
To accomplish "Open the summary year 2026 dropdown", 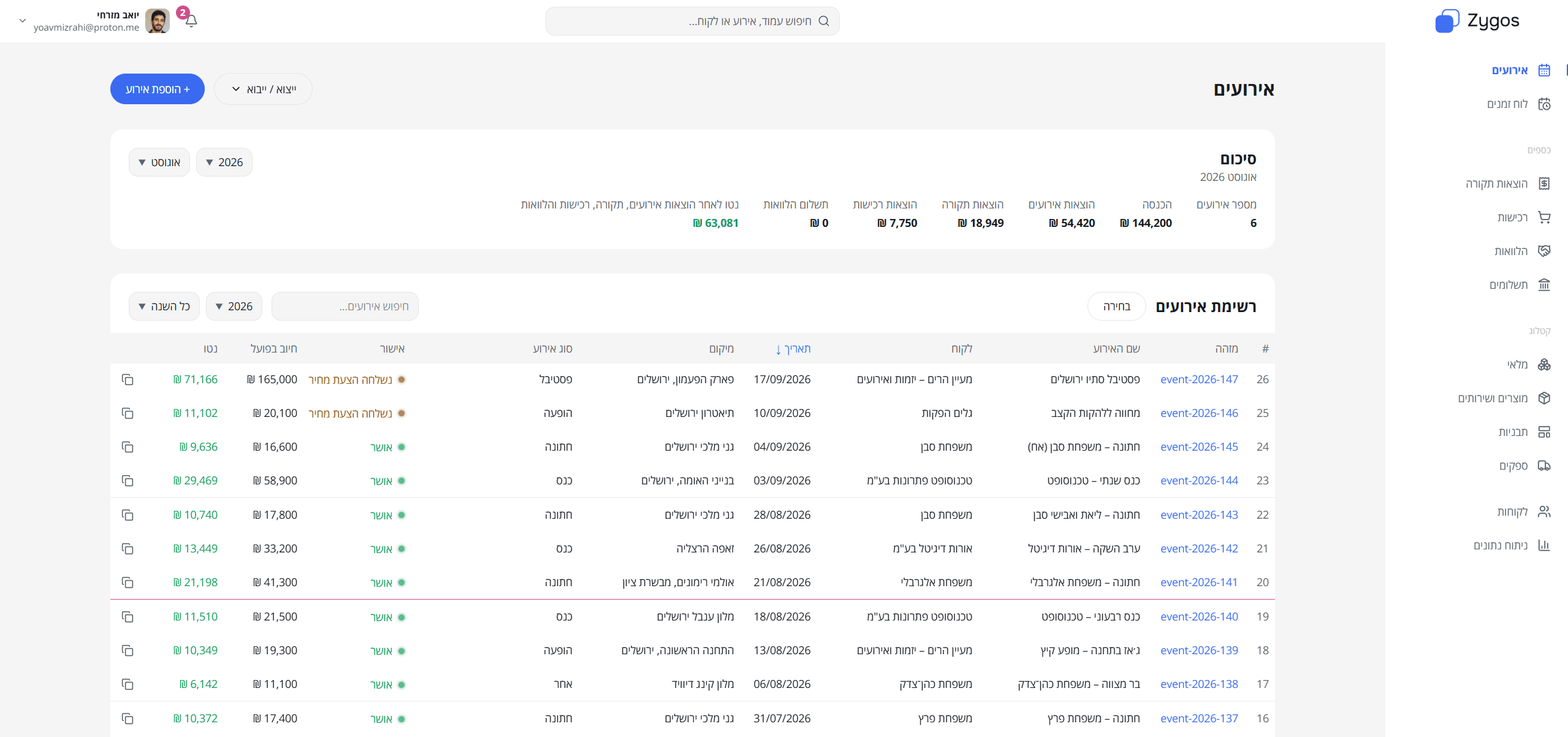I will 224,162.
